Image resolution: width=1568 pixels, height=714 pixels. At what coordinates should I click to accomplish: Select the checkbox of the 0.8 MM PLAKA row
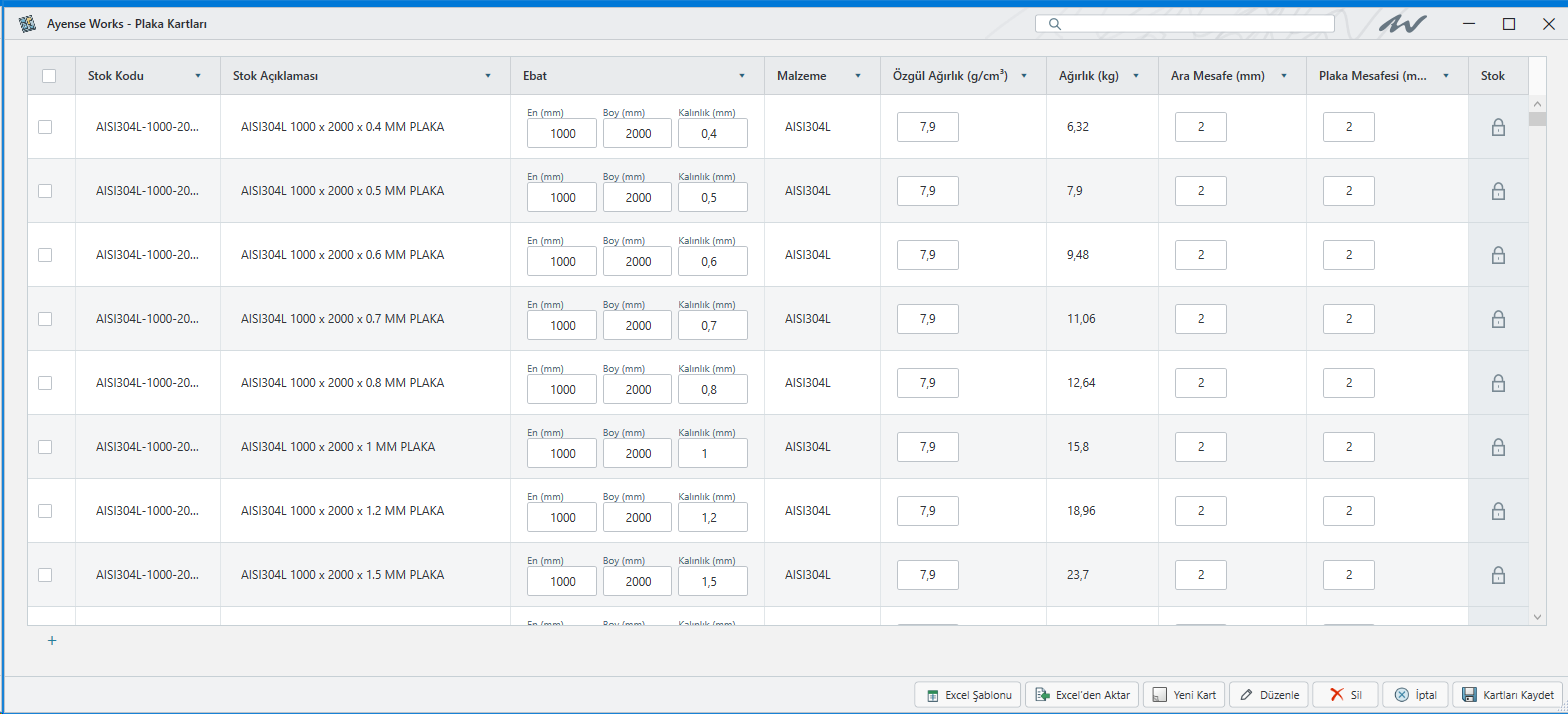coord(45,383)
